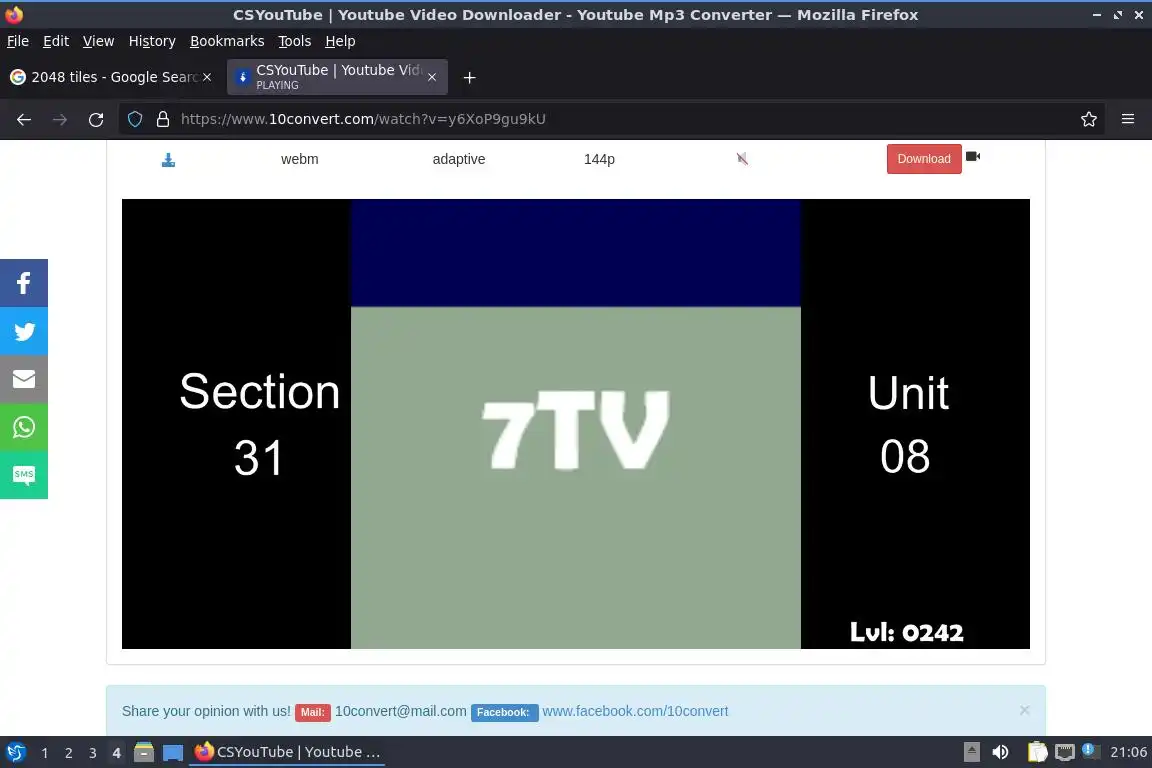Dismiss the Share your opinion banner
Screen dimensions: 1152x768
click(1024, 710)
